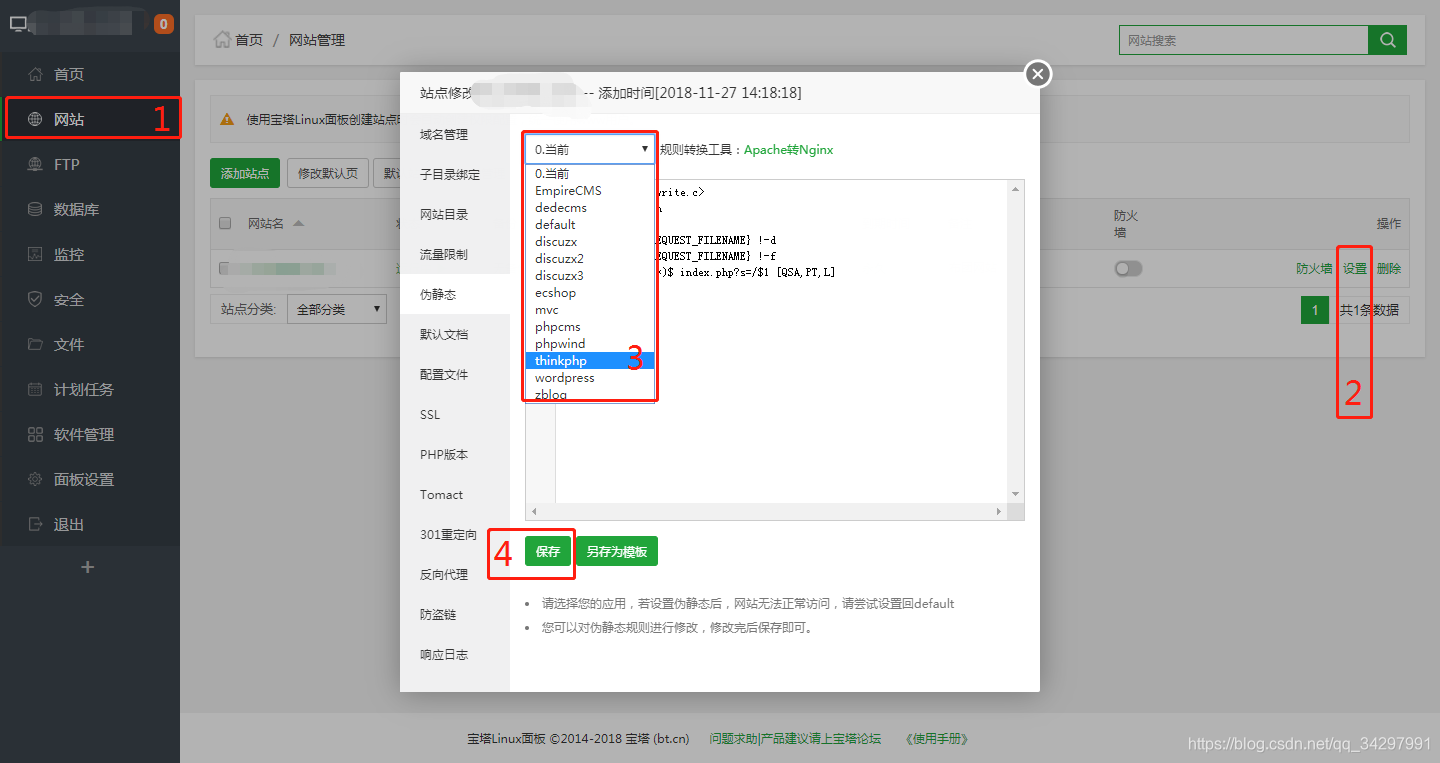The height and width of the screenshot is (763, 1440).
Task: Switch to the PHP版本 tab
Action: [455, 454]
